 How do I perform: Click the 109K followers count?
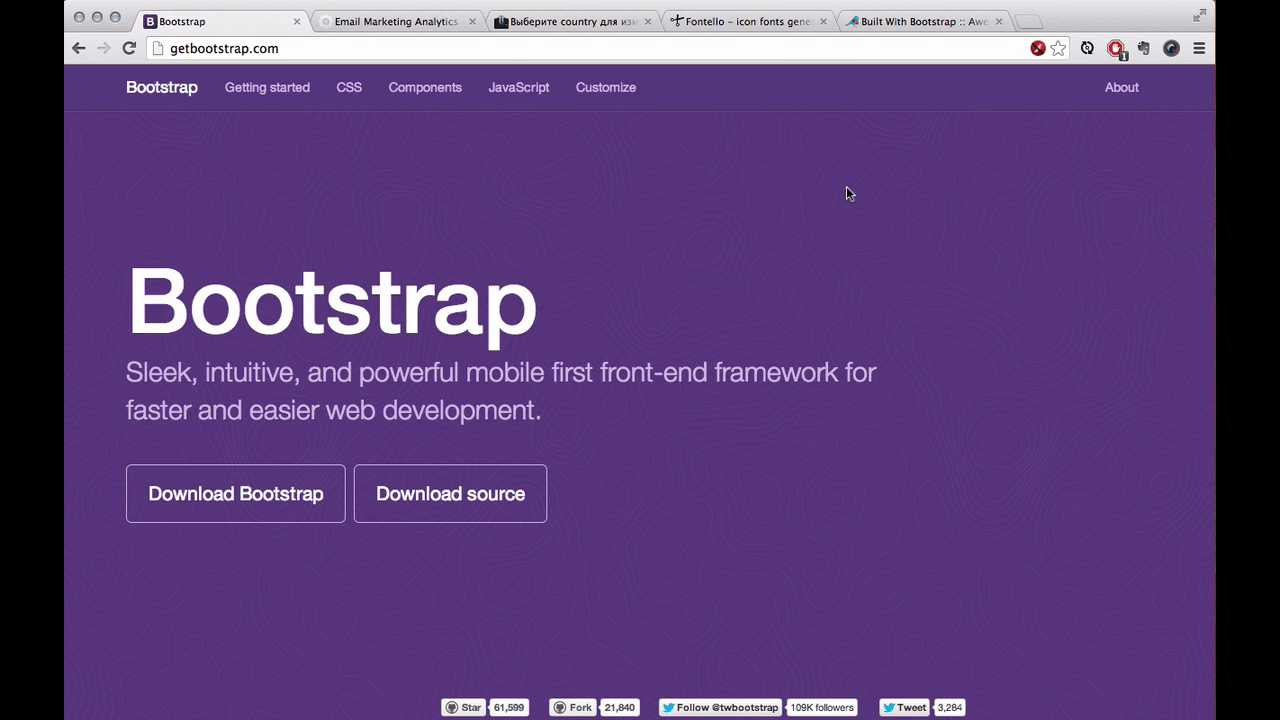click(822, 707)
